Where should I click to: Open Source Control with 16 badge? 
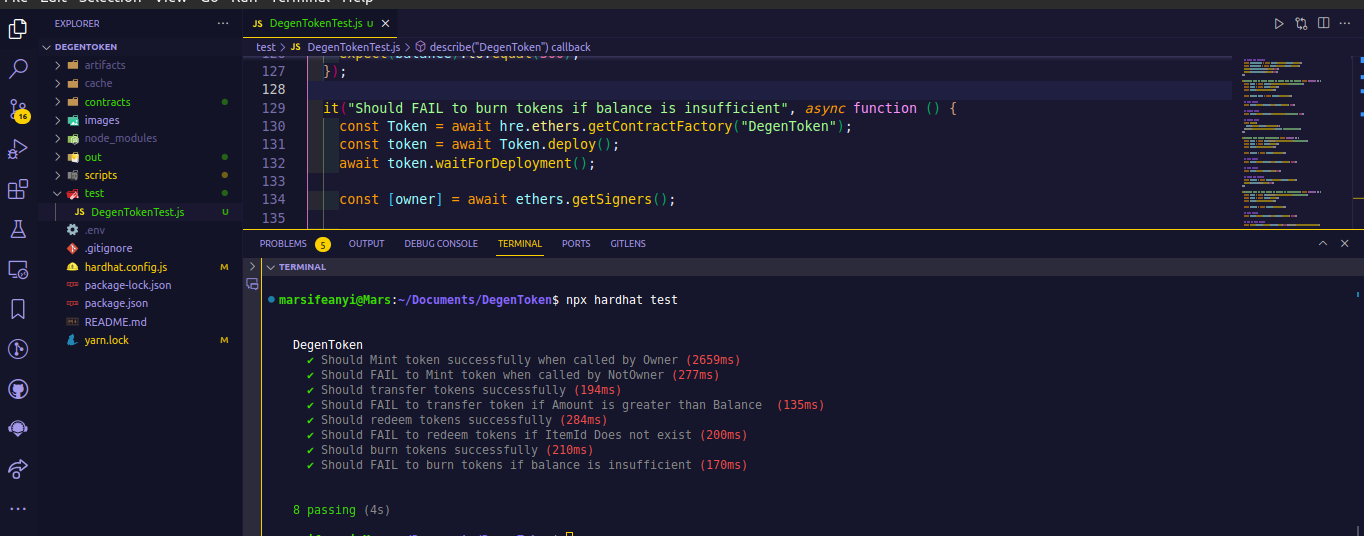click(x=18, y=109)
